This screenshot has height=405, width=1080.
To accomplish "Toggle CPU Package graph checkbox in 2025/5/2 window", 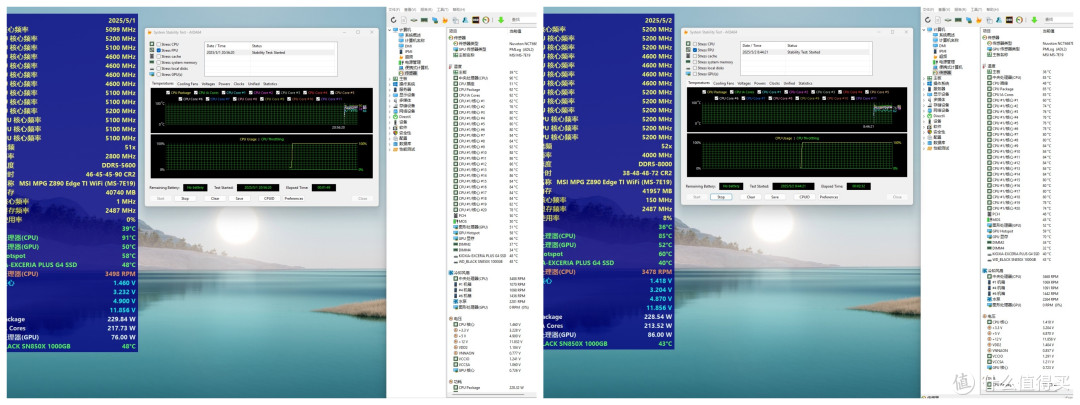I will pyautogui.click(x=704, y=92).
